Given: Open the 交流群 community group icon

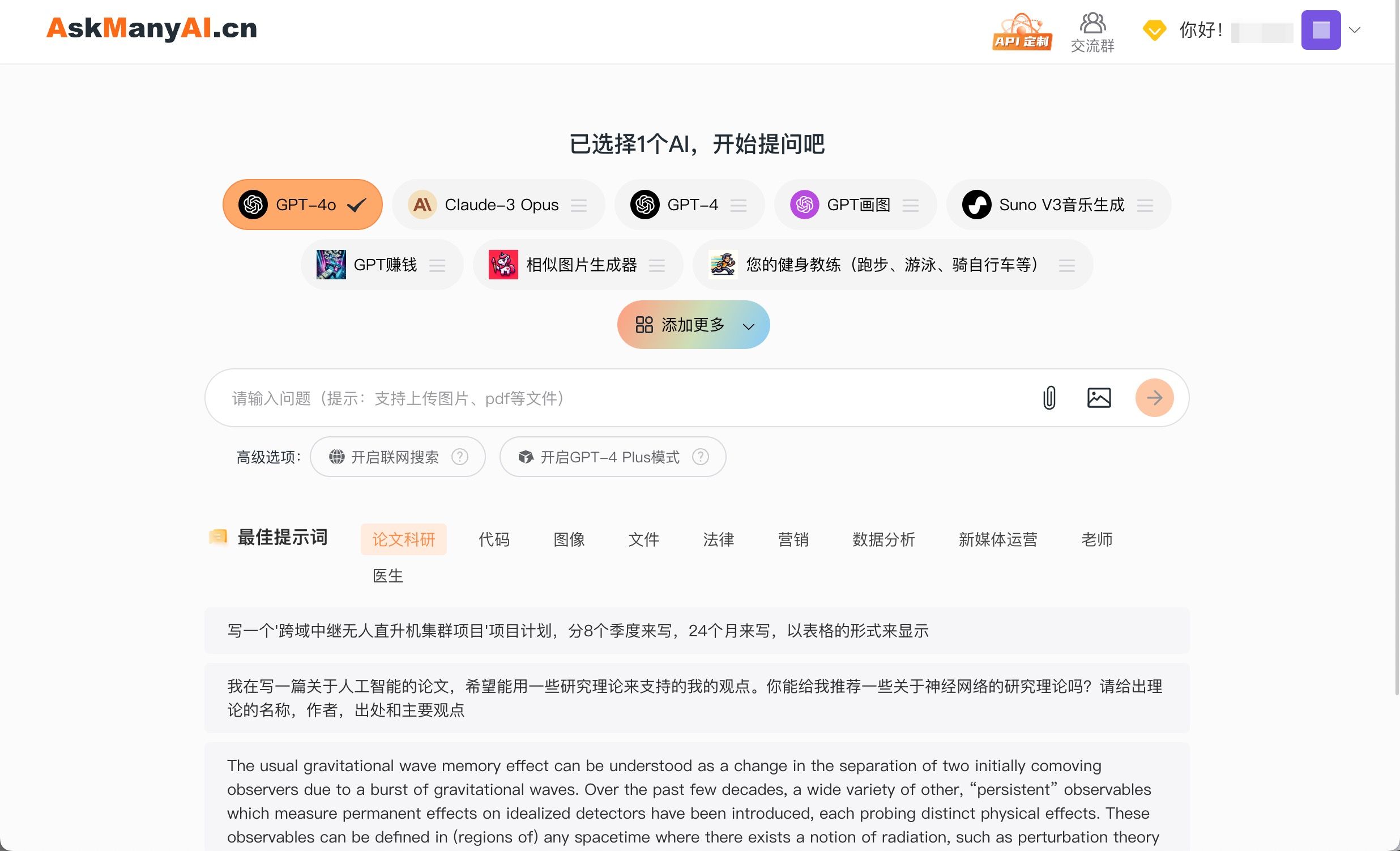Looking at the screenshot, I should pos(1092,32).
